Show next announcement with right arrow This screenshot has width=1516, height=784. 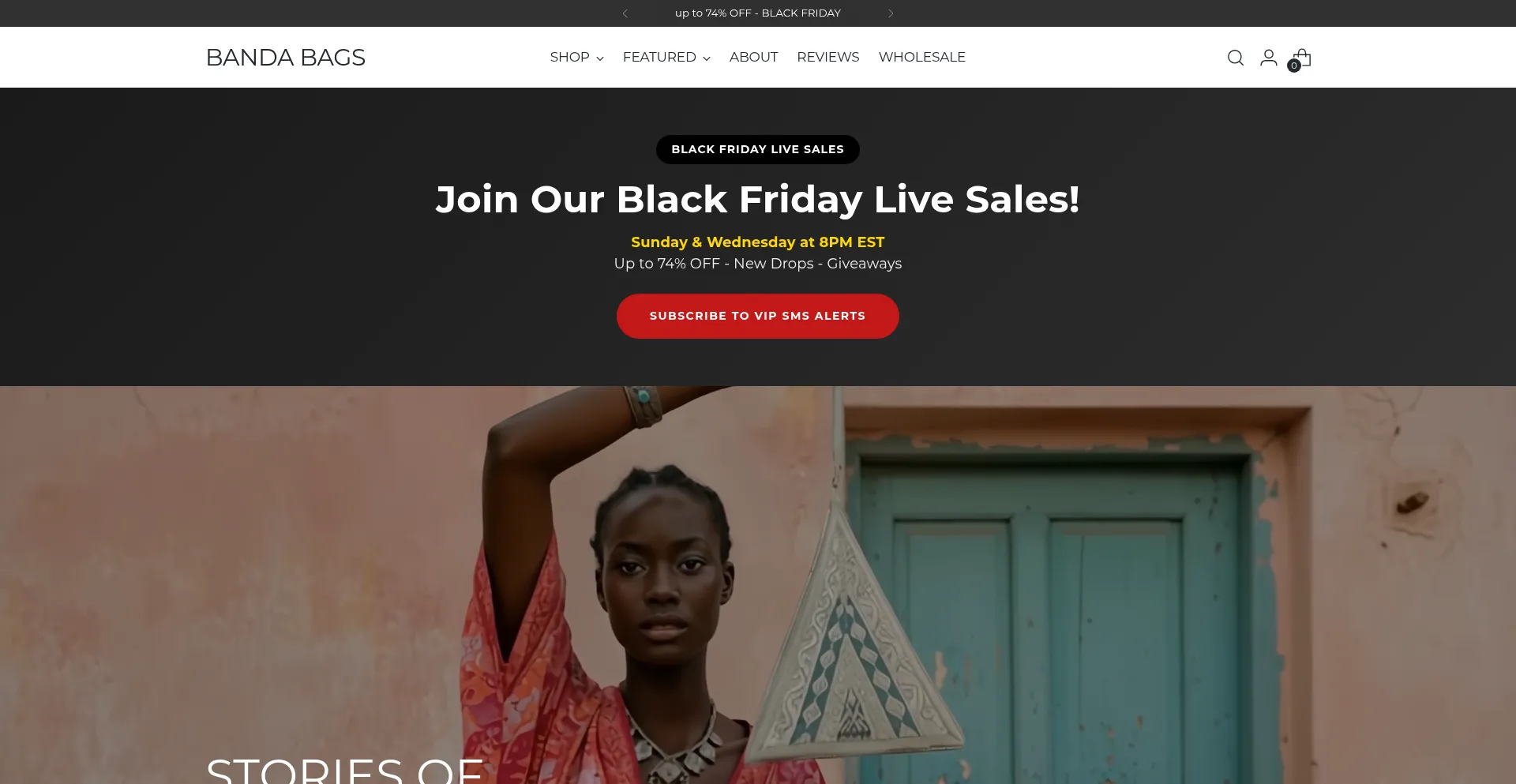(x=891, y=13)
